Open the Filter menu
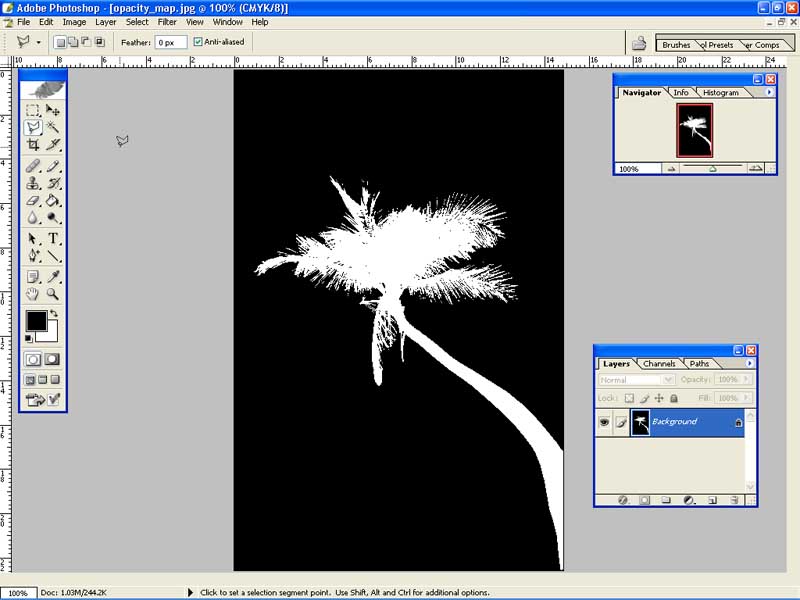This screenshot has height=600, width=800. point(167,21)
